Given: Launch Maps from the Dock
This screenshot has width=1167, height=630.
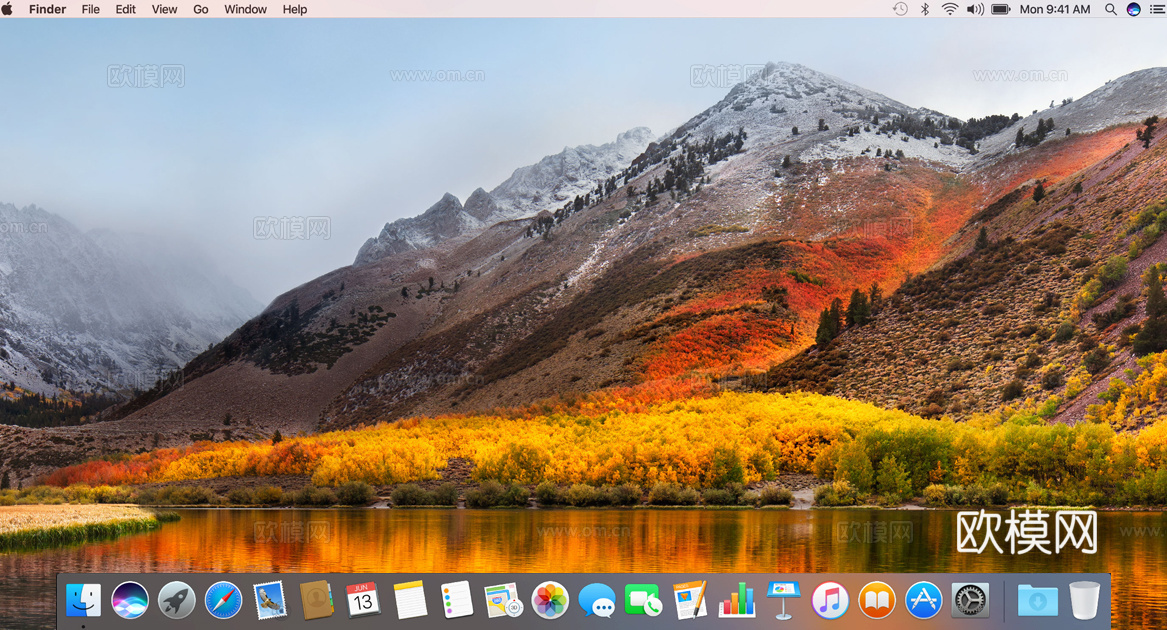Looking at the screenshot, I should pos(504,600).
